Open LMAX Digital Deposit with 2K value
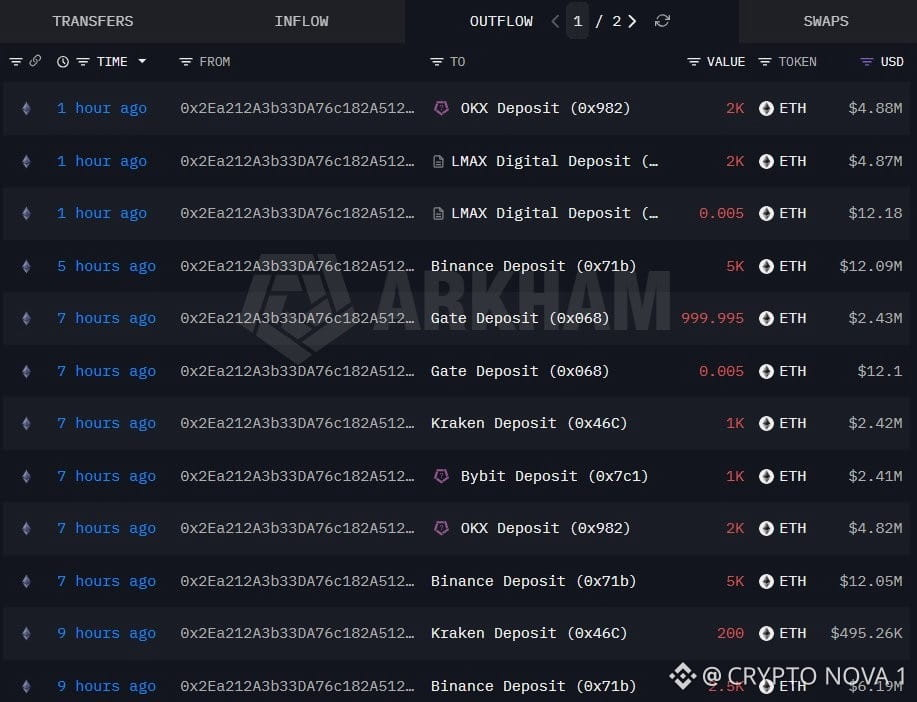The height and width of the screenshot is (702, 917). tap(554, 161)
